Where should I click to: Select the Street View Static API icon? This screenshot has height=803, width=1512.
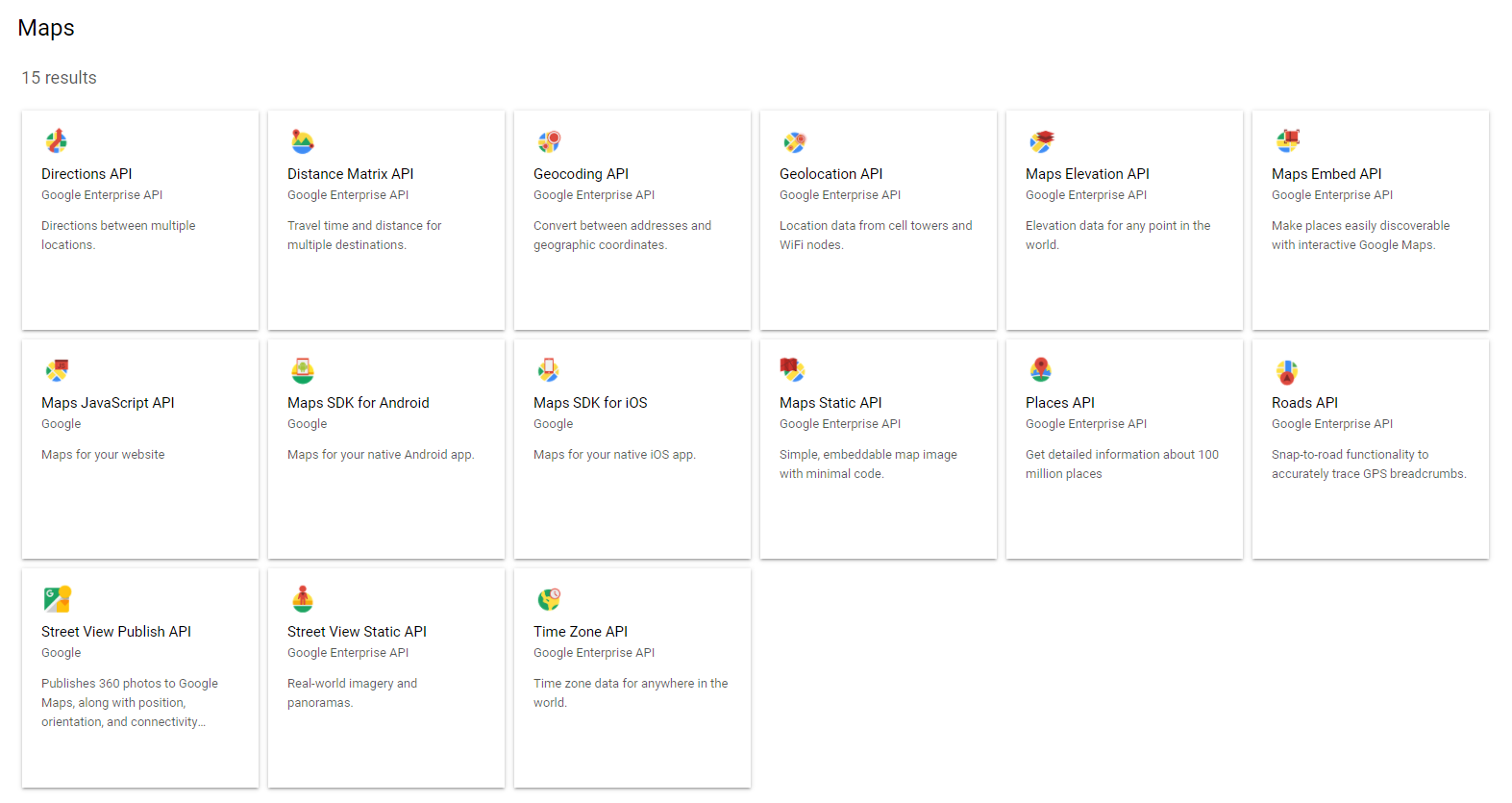click(303, 599)
